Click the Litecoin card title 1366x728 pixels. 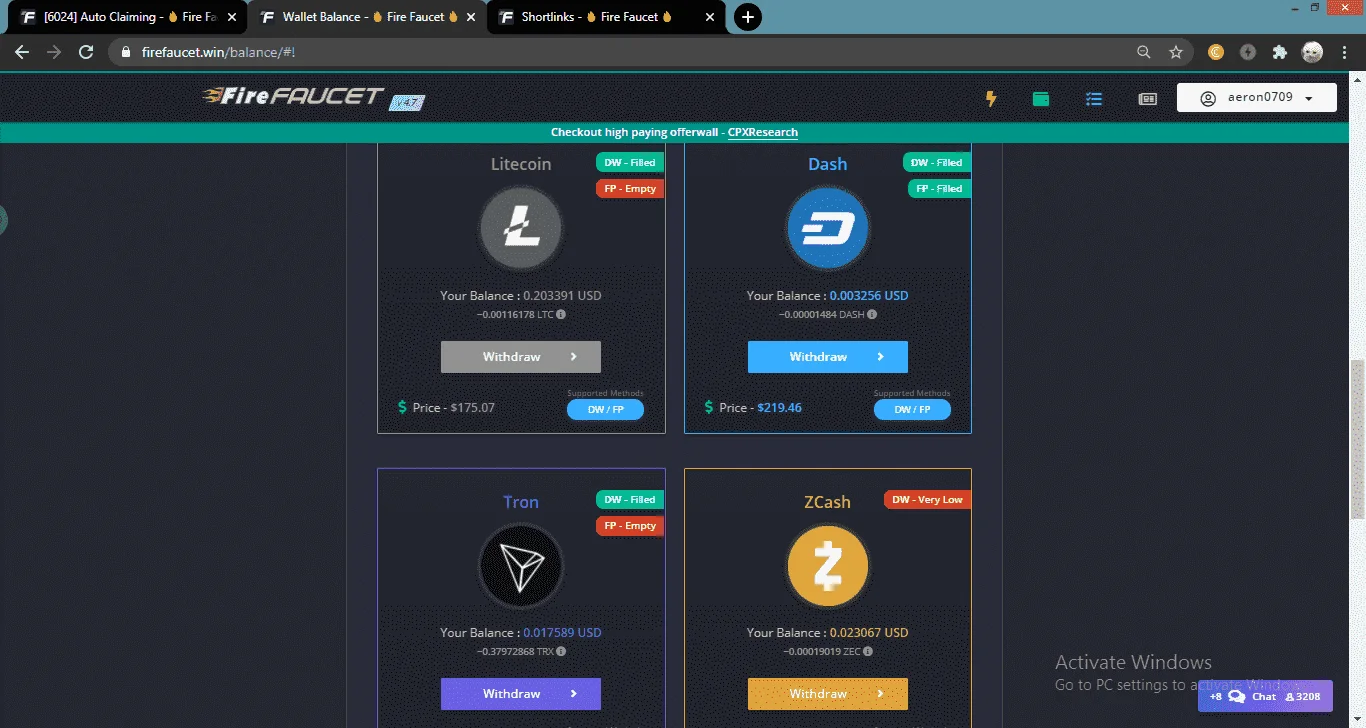pos(521,164)
